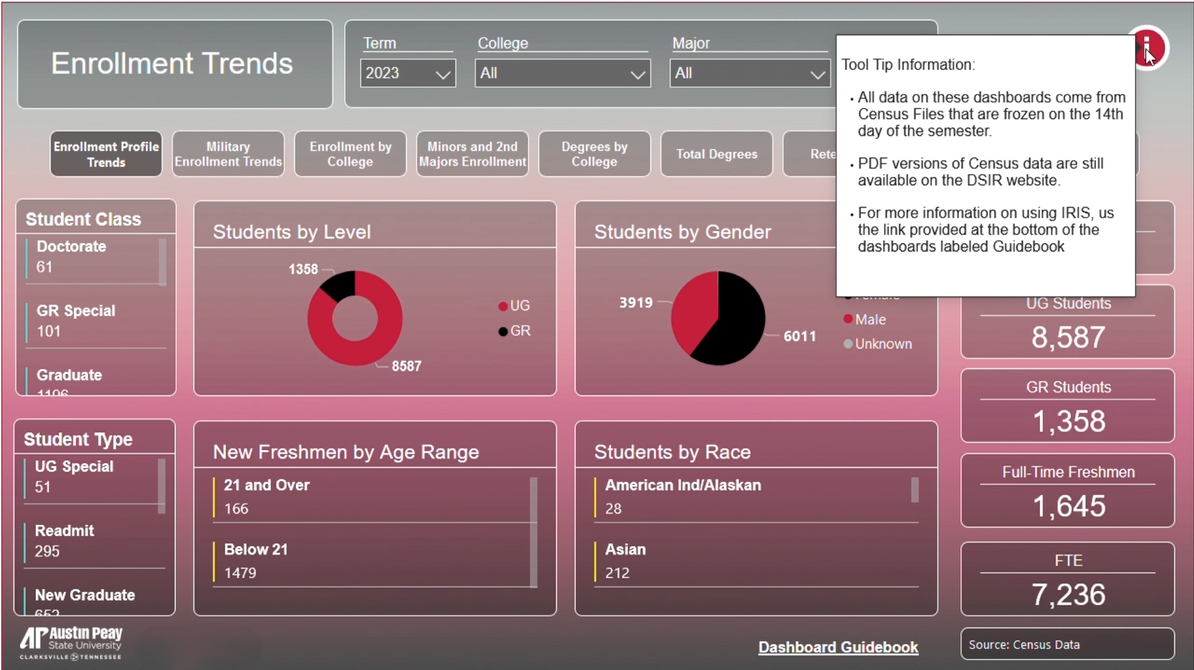This screenshot has height=670, width=1194.
Task: Open the Enrollment by College tab
Action: click(350, 154)
